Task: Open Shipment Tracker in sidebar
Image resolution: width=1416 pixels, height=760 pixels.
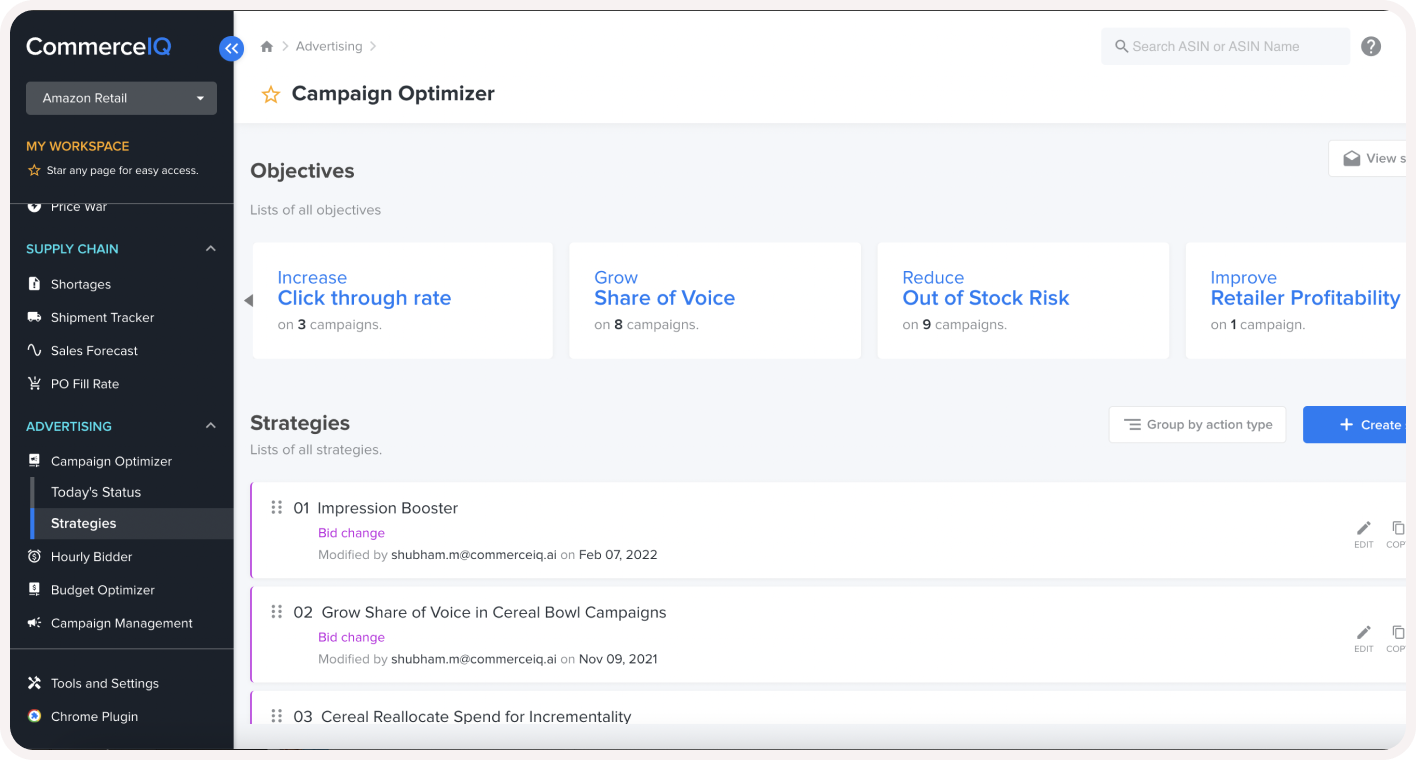Action: [x=103, y=317]
